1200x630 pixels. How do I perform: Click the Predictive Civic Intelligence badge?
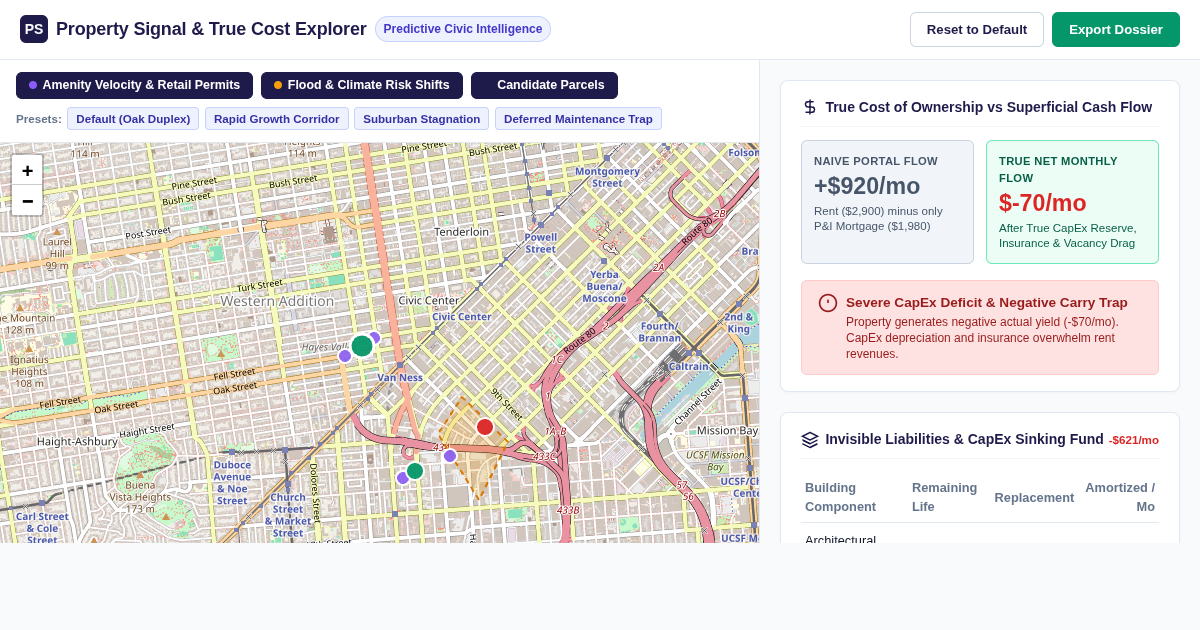point(463,29)
